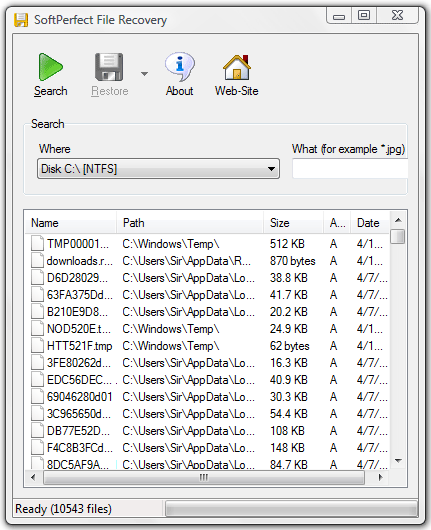The width and height of the screenshot is (431, 530).
Task: Select file EDC56DEC... in the list
Action: click(x=79, y=380)
